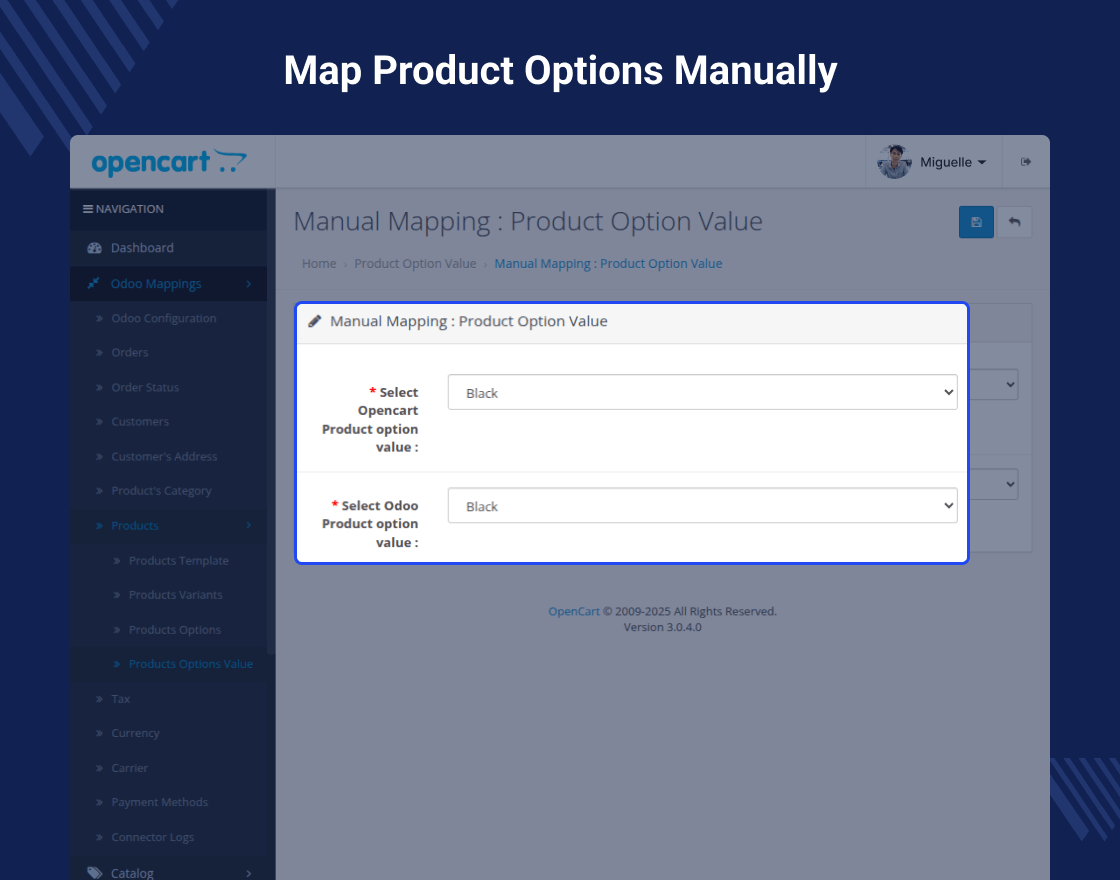Click the back arrow button
Image resolution: width=1120 pixels, height=880 pixels.
[x=1014, y=222]
